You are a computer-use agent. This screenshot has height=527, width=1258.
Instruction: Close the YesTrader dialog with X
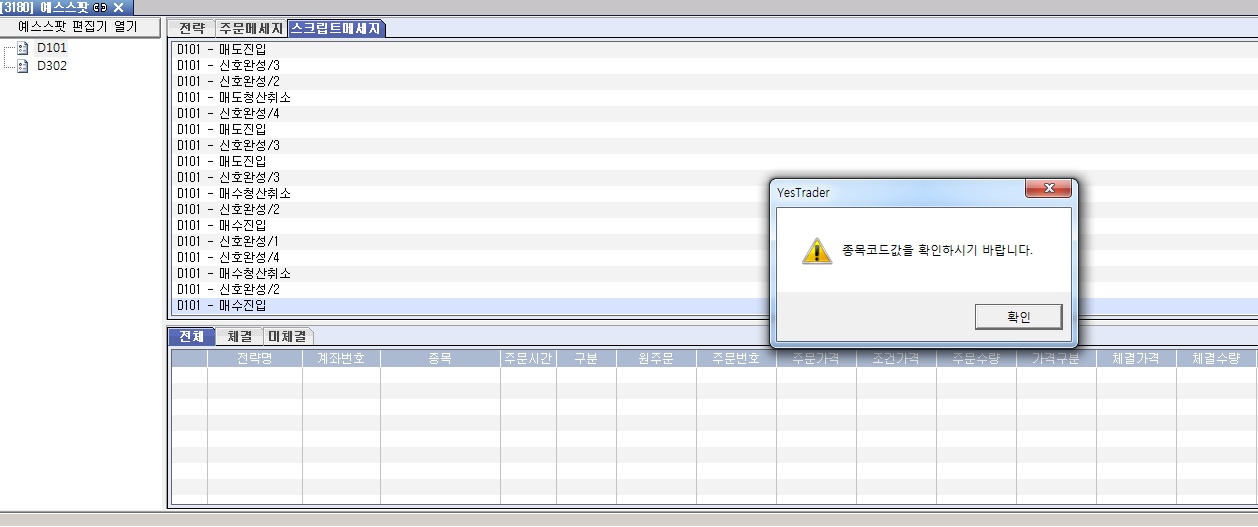tap(1049, 188)
